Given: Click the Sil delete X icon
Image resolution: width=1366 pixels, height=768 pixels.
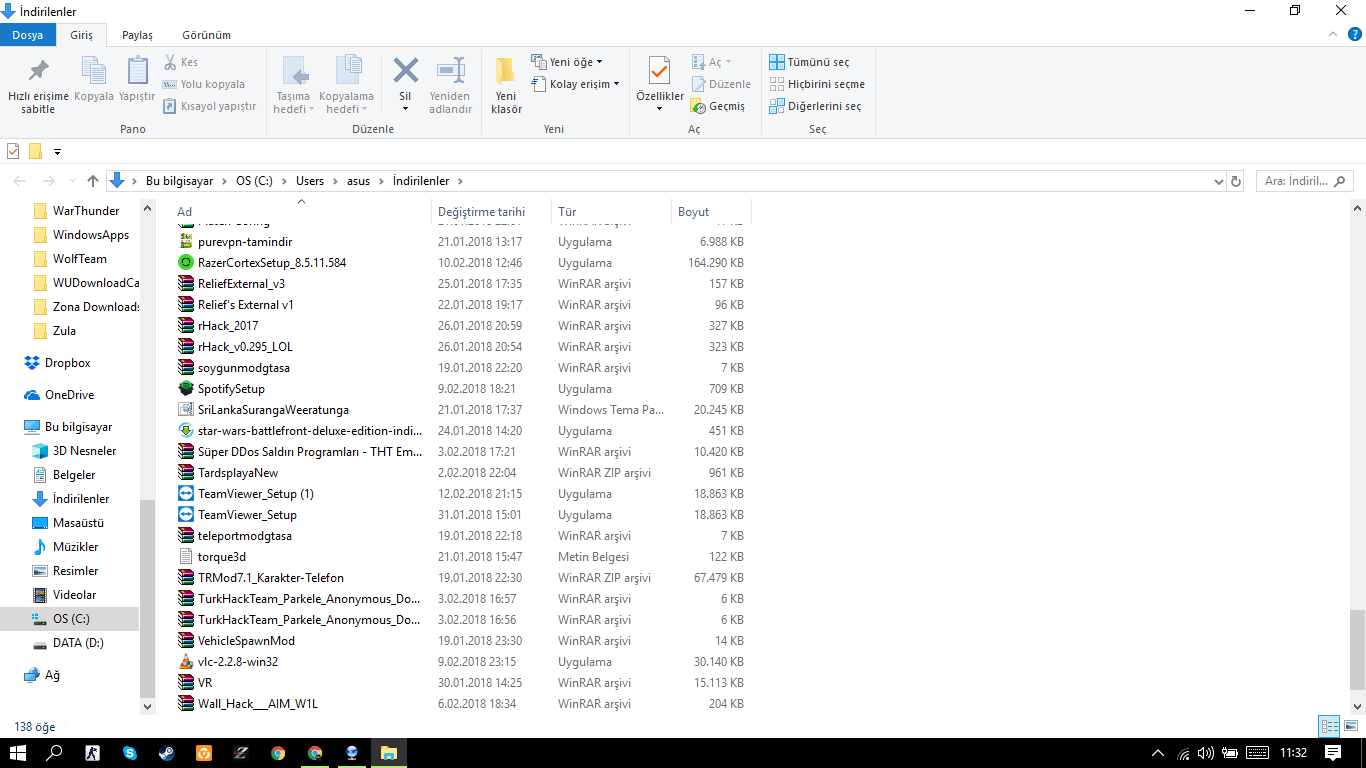Looking at the screenshot, I should coord(405,71).
